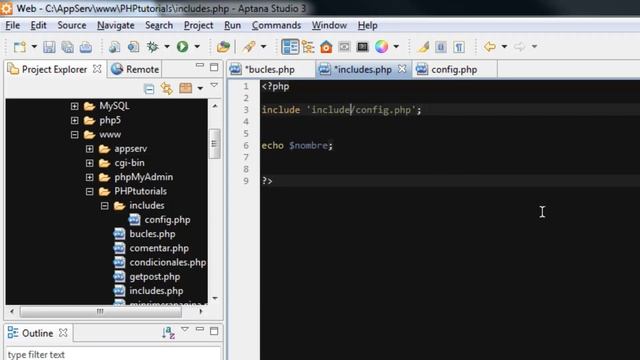Open the back history dropdown arrow

click(x=504, y=47)
